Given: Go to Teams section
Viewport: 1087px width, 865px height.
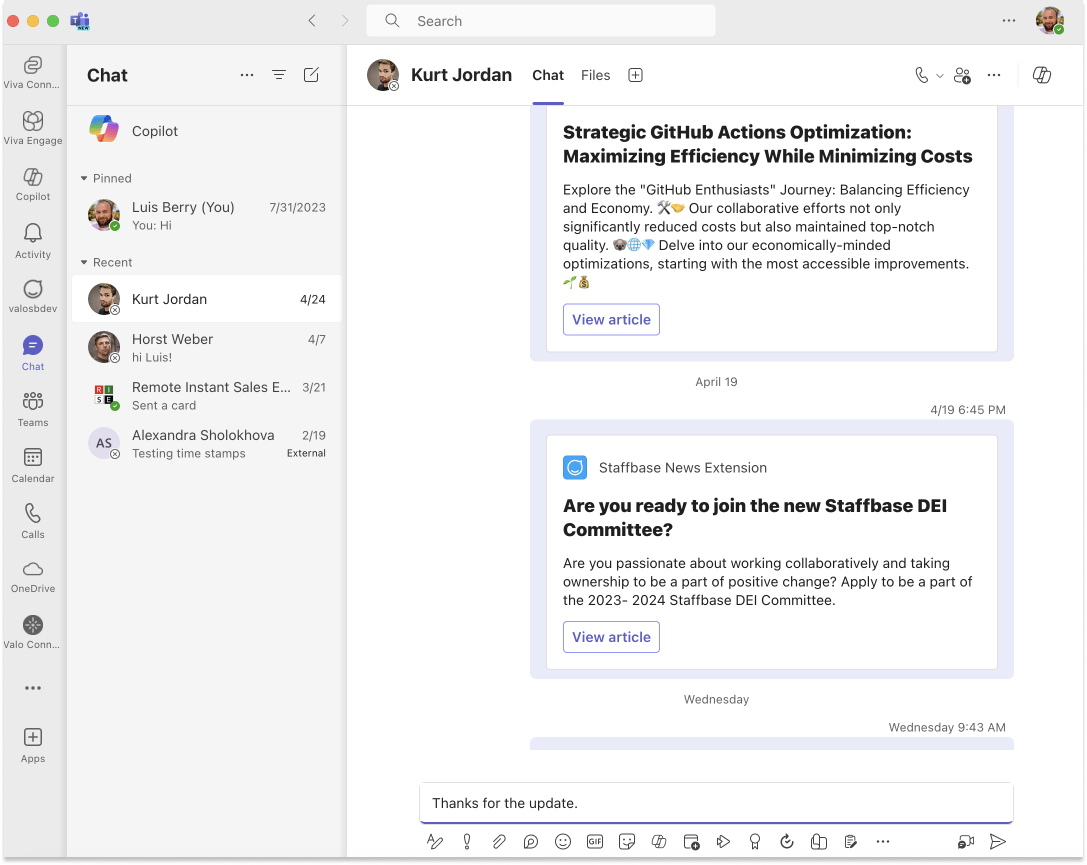Looking at the screenshot, I should 33,409.
